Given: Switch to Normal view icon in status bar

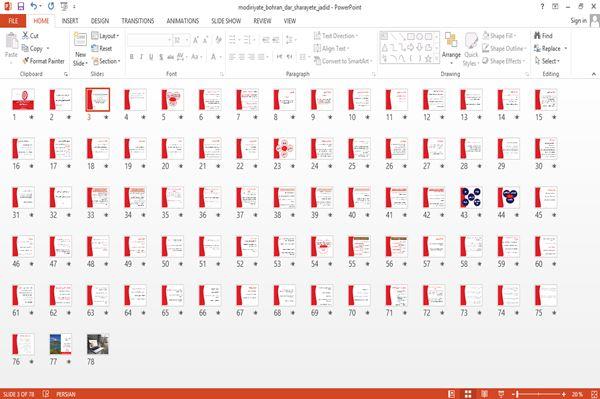Looking at the screenshot, I should pyautogui.click(x=452, y=394).
